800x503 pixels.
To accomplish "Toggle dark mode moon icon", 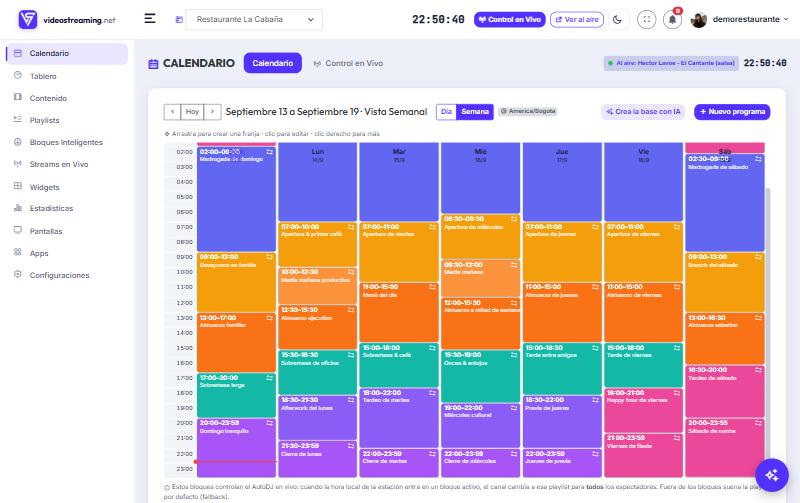I will [617, 19].
